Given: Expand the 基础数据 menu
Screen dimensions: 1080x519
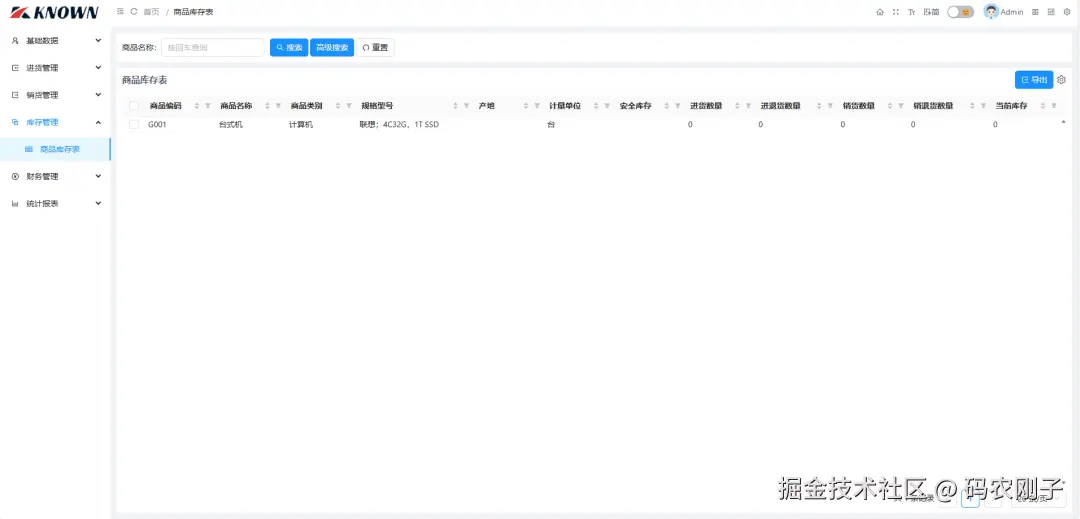Looking at the screenshot, I should coord(55,41).
